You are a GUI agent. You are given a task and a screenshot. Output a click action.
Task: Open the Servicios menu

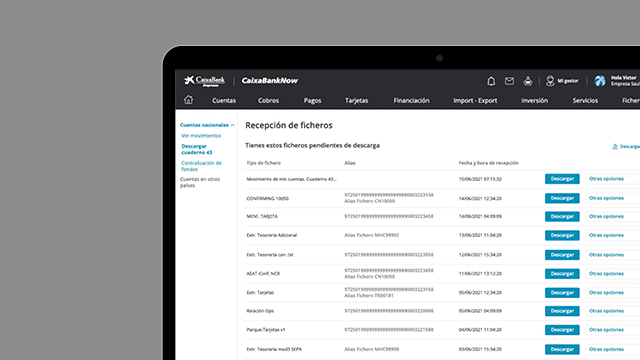585,100
